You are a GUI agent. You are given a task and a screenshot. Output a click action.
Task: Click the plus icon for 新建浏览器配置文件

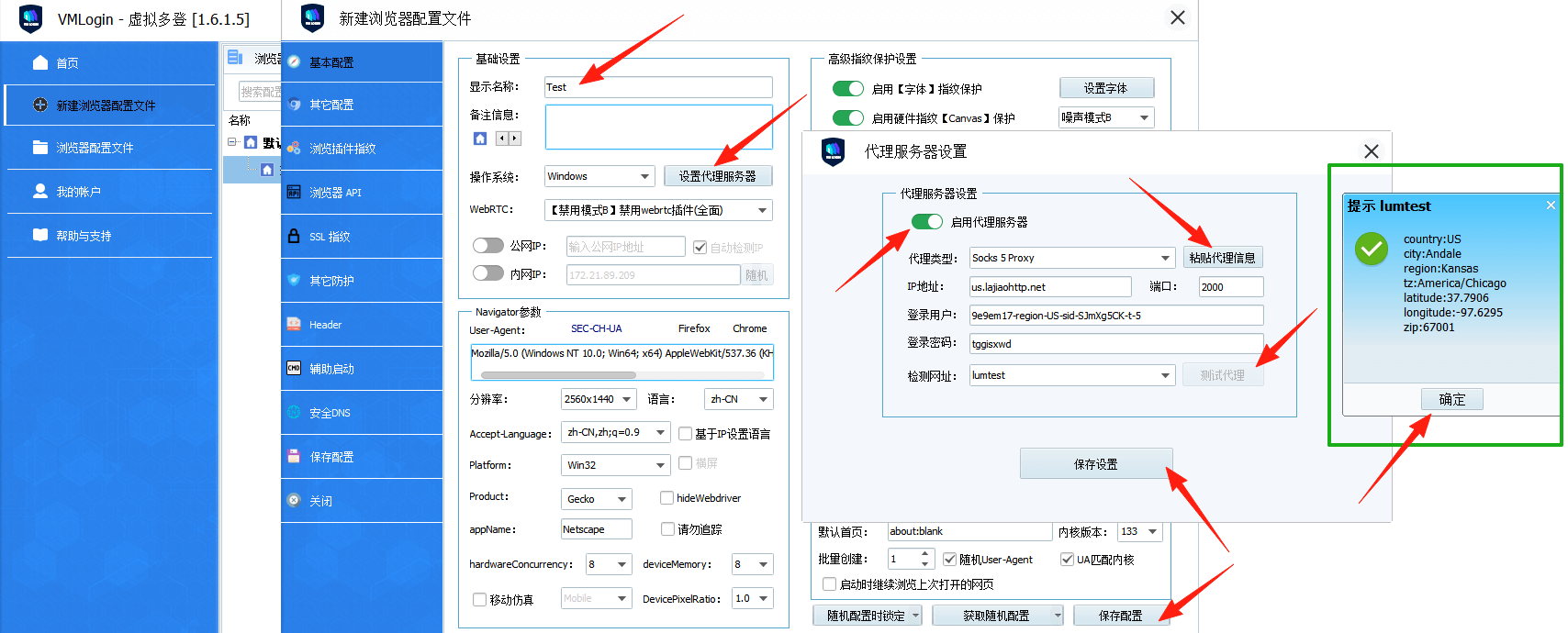coord(40,105)
